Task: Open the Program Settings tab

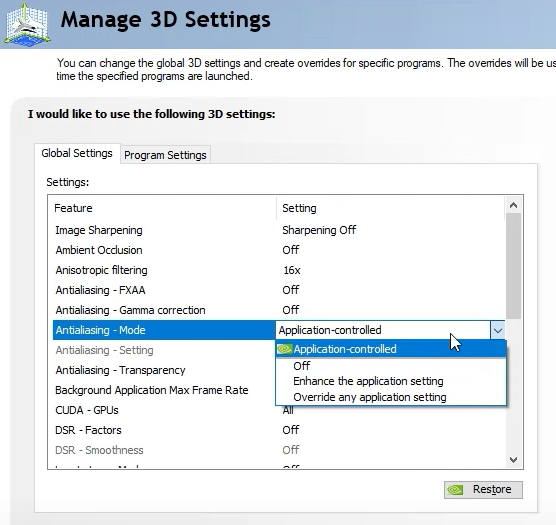Action: pyautogui.click(x=165, y=155)
